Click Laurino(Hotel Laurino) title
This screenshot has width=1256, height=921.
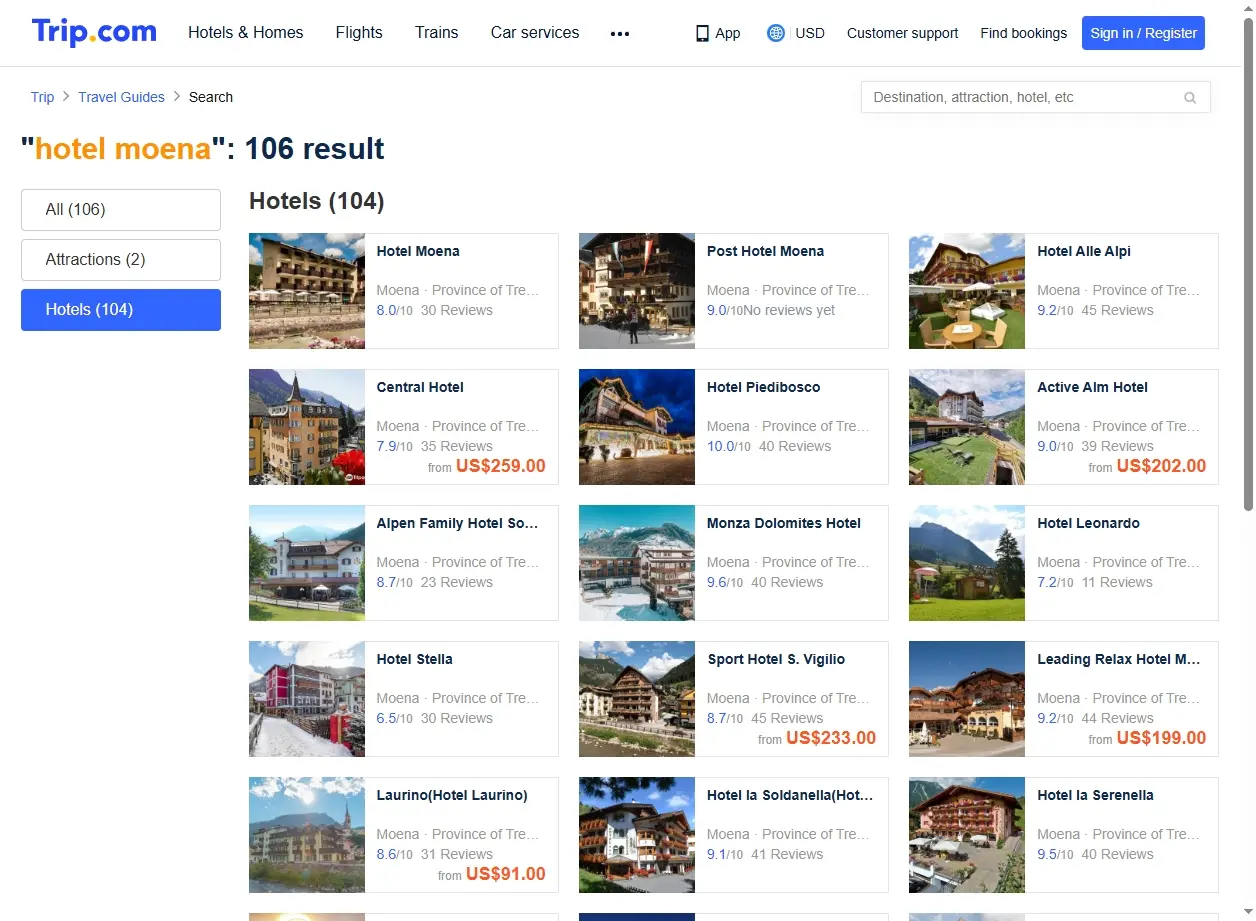click(x=452, y=795)
